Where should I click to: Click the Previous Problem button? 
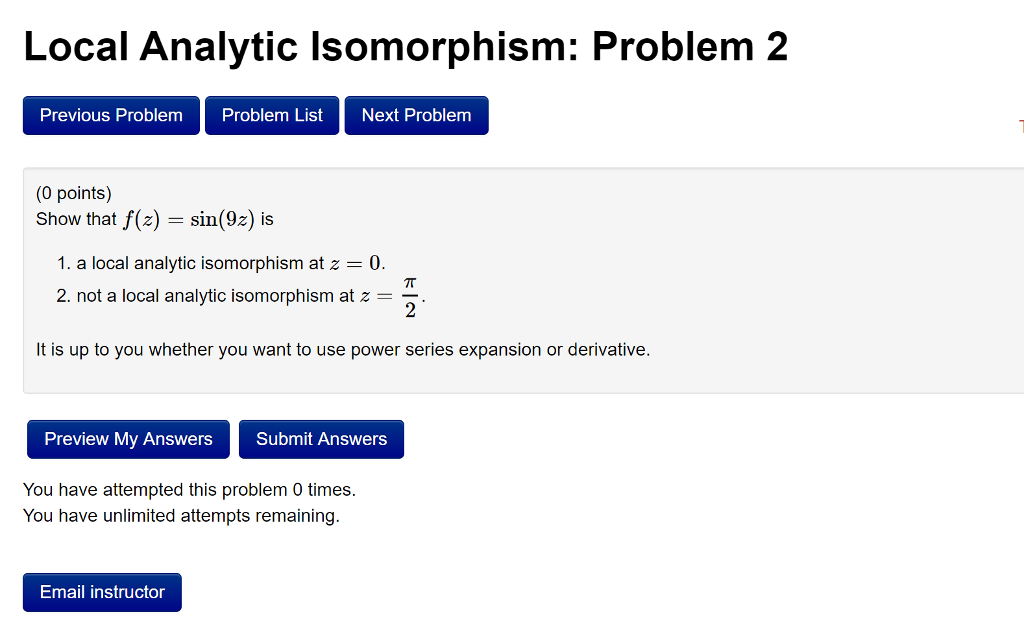pos(110,115)
